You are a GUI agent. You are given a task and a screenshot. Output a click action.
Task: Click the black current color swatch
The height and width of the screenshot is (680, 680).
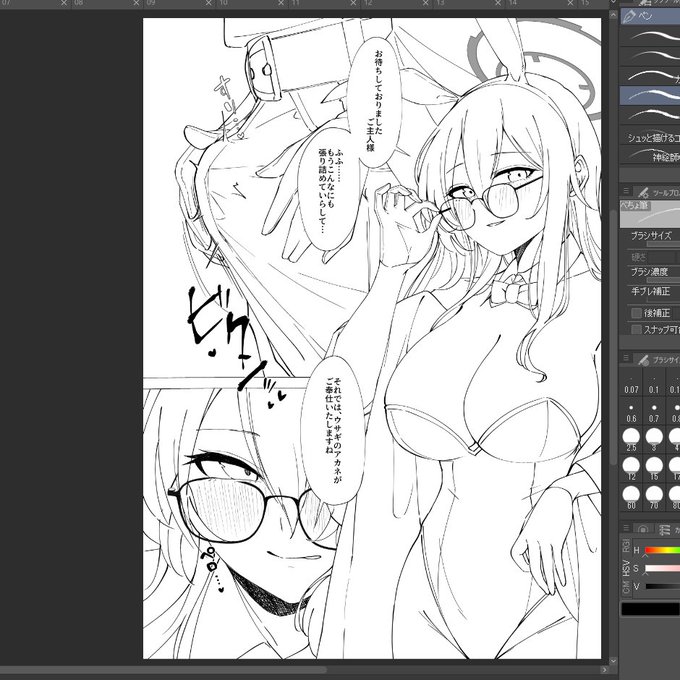pyautogui.click(x=650, y=609)
